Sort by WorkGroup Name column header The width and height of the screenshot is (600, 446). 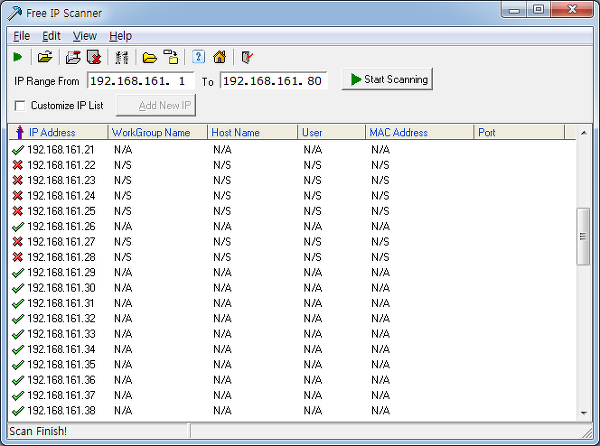[158, 132]
